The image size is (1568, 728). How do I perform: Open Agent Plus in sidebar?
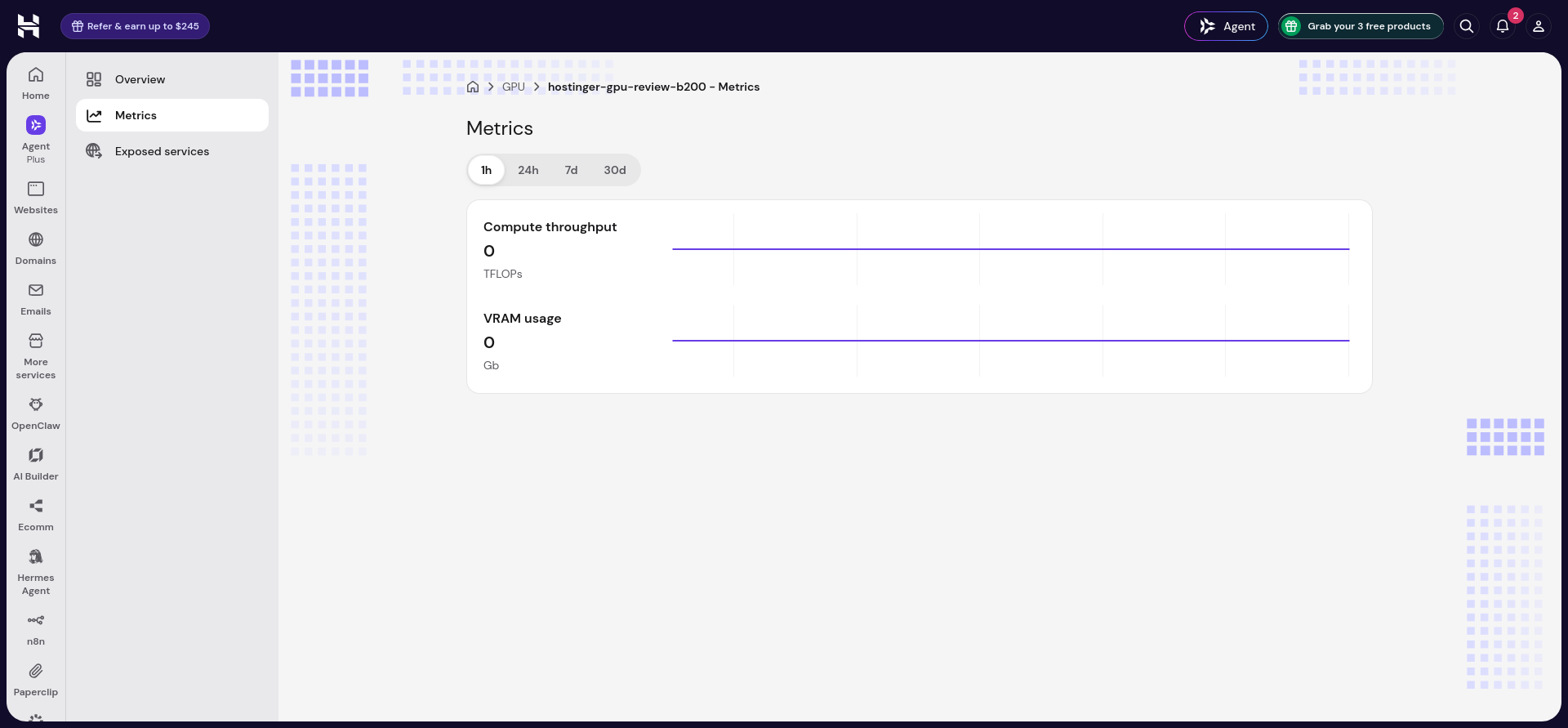(x=36, y=140)
